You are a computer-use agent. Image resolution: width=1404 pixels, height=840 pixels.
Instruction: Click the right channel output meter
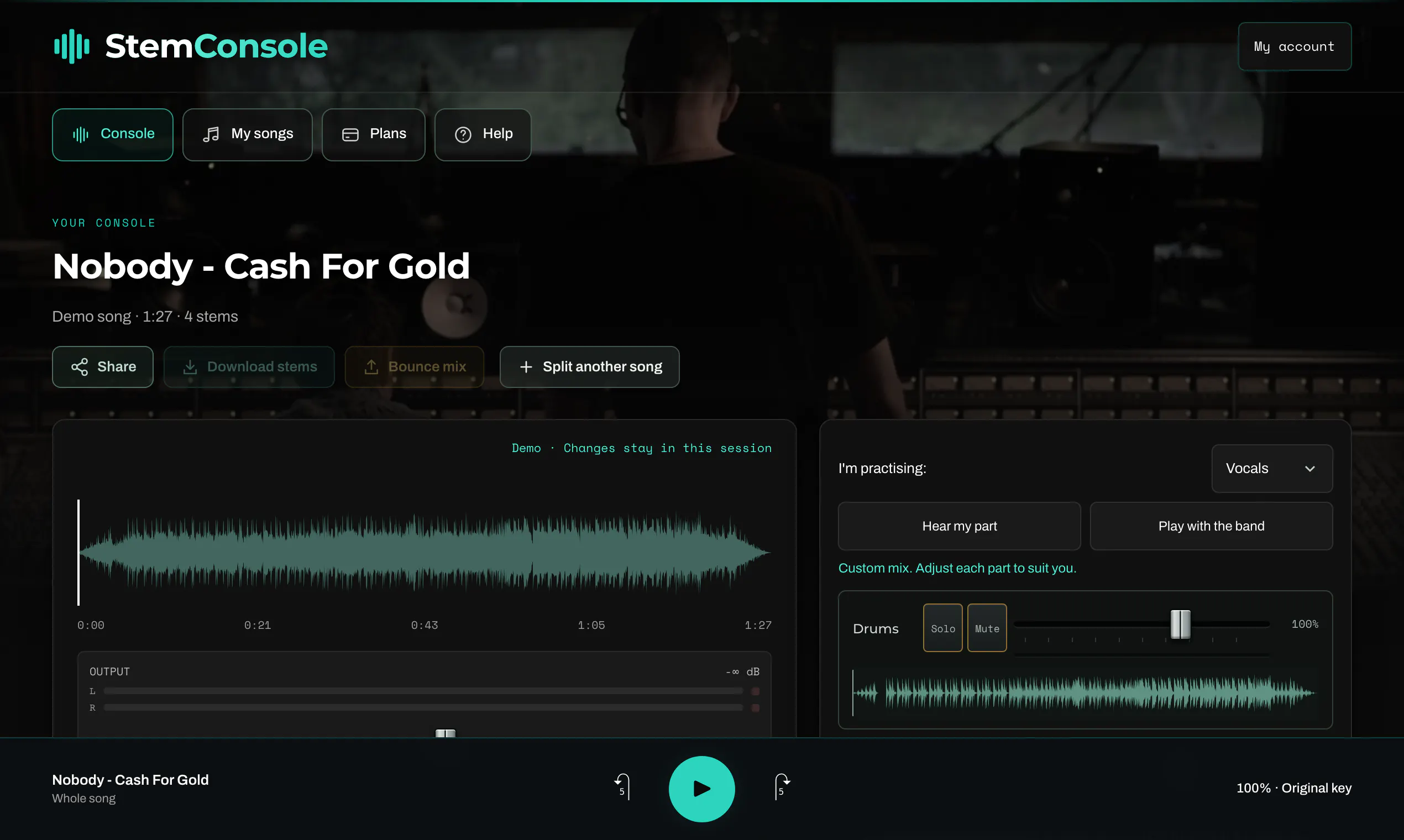click(x=423, y=707)
